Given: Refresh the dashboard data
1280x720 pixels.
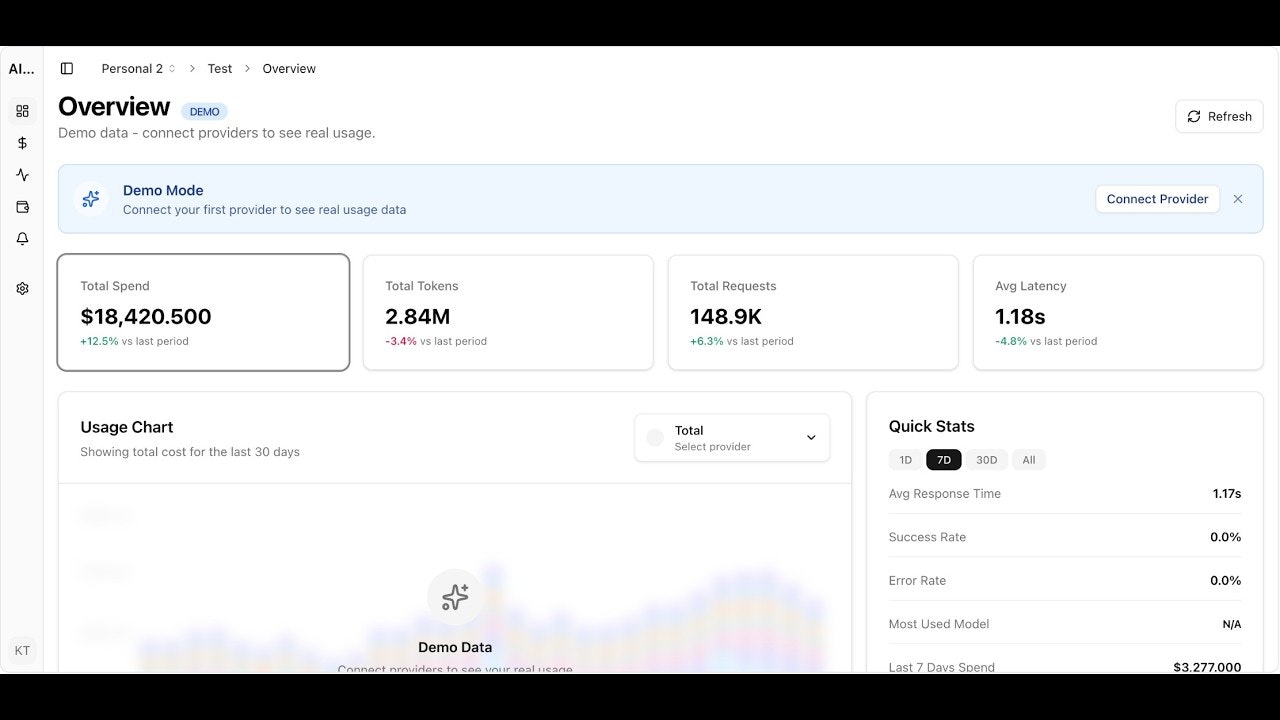Looking at the screenshot, I should point(1218,116).
